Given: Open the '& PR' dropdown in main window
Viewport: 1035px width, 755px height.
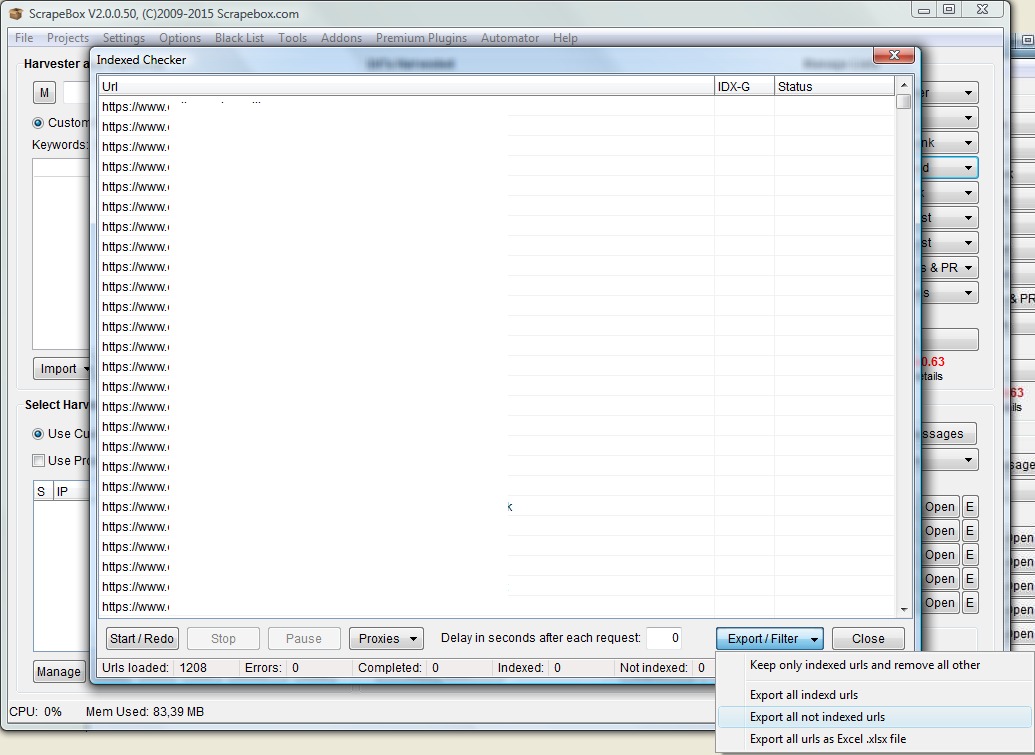Looking at the screenshot, I should coord(949,267).
